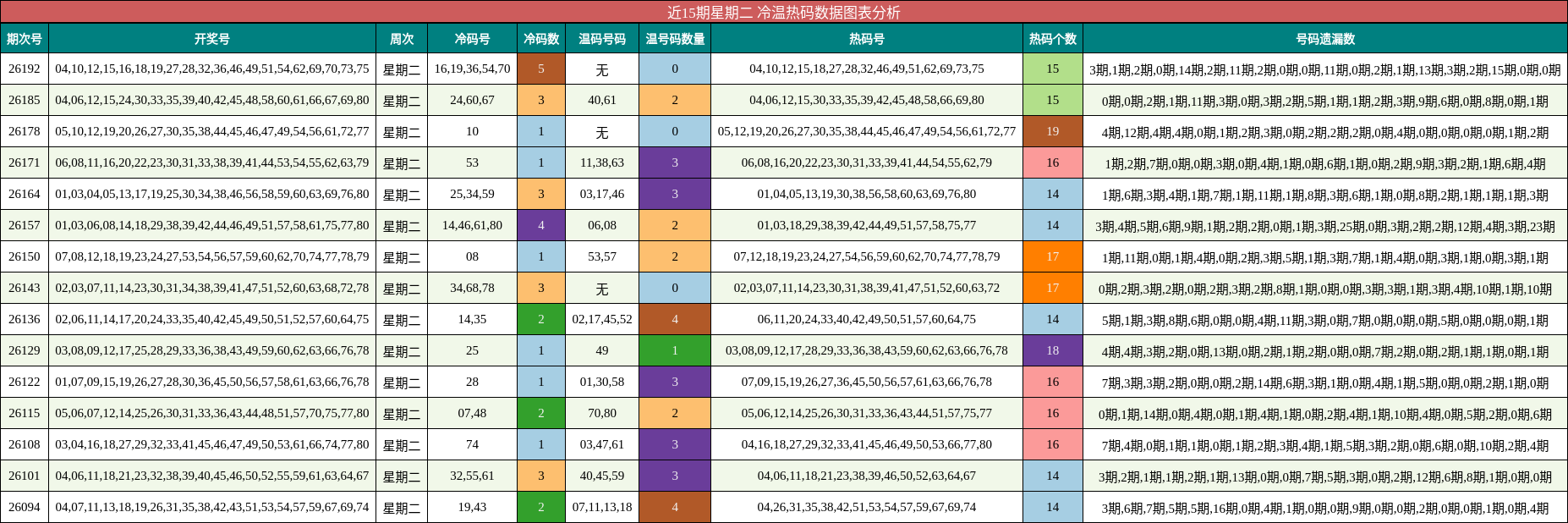
Task: Select period number 26185
Action: click(25, 100)
